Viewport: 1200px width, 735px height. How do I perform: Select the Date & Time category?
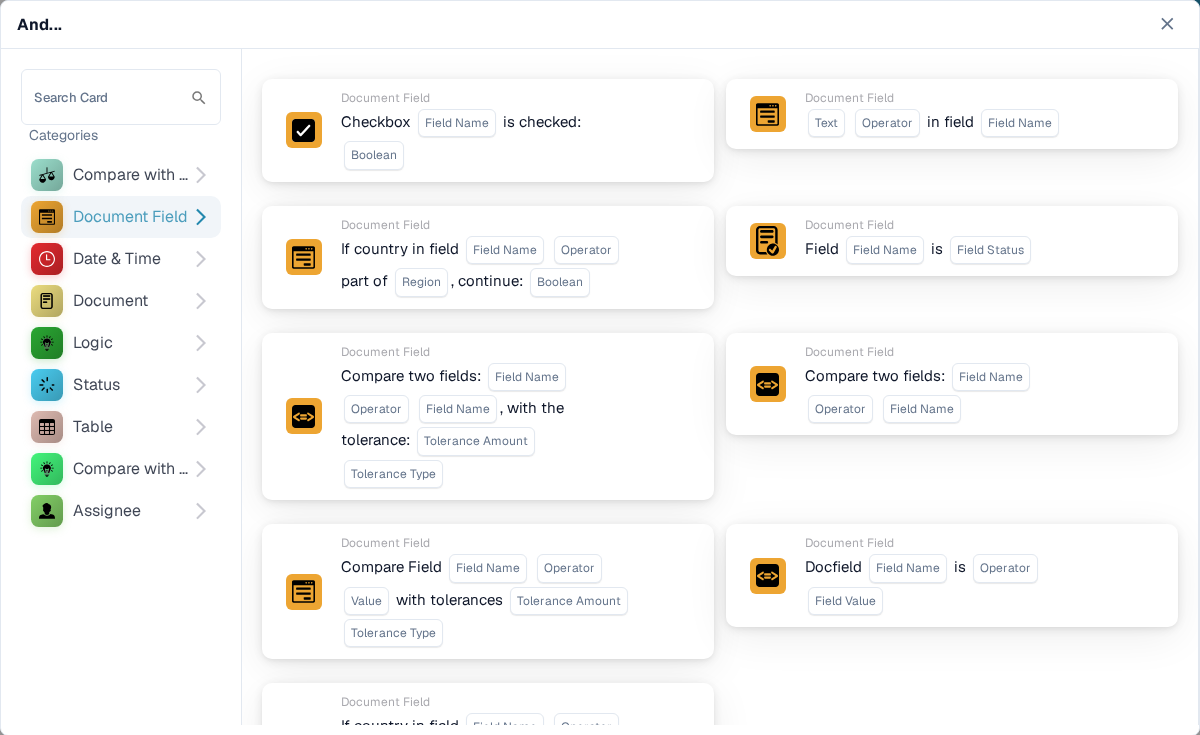tap(121, 259)
